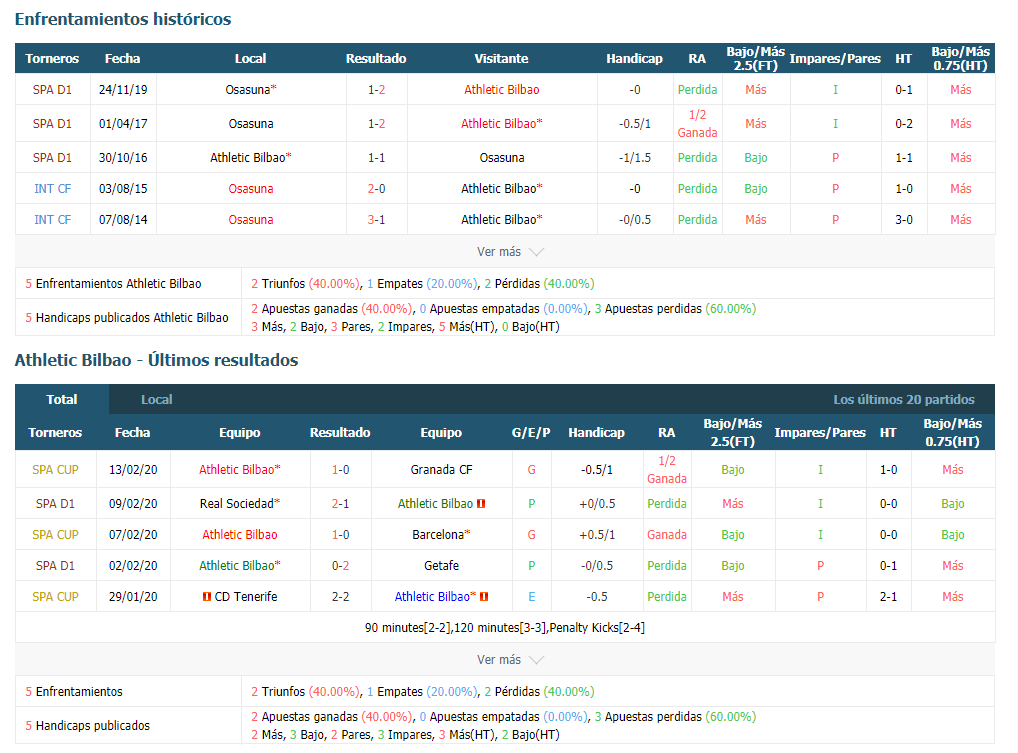The width and height of the screenshot is (1018, 753).
Task: Click half-time score 0-2 in the 01/04/17 row
Action: tap(904, 123)
